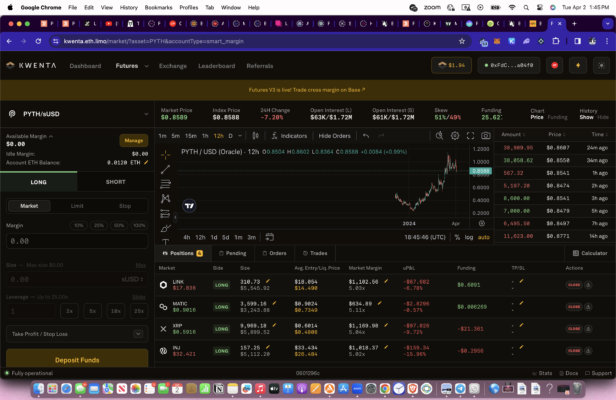
Task: Open the Leaderboard nav item
Action: 216,66
